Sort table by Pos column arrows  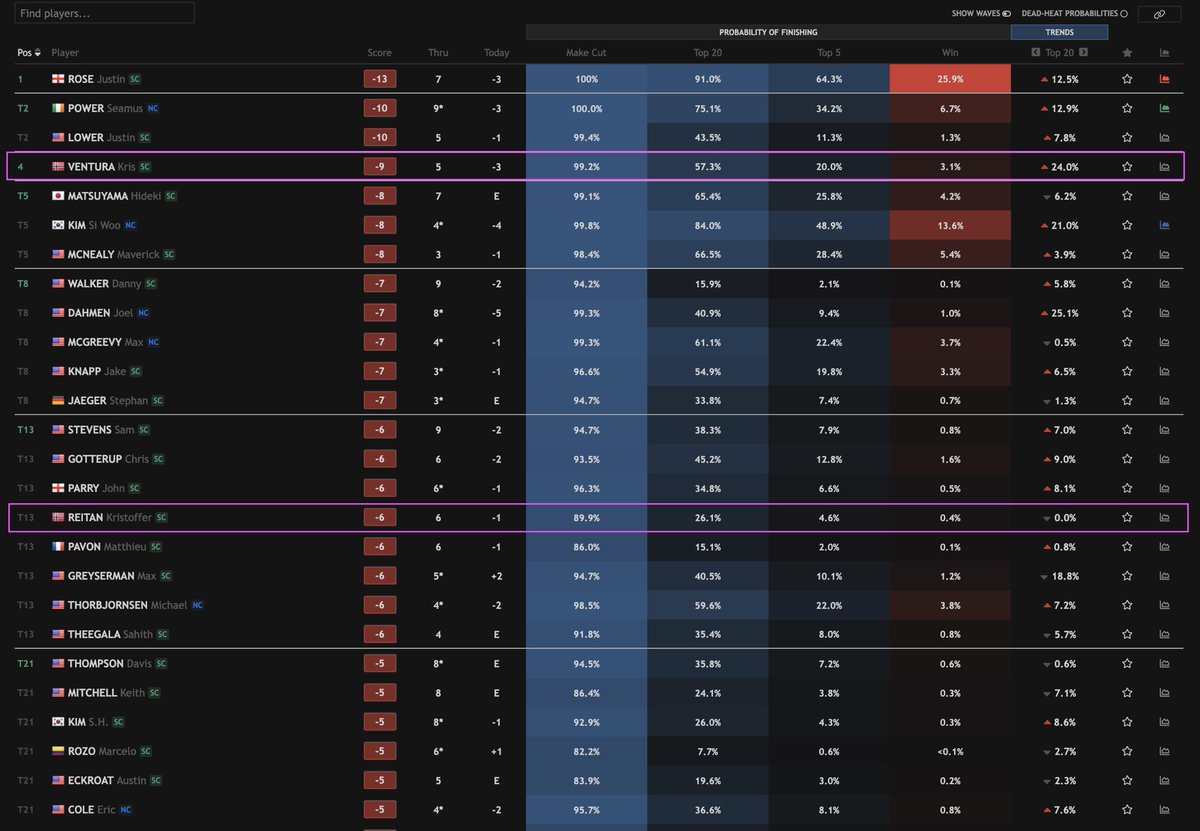tap(38, 53)
